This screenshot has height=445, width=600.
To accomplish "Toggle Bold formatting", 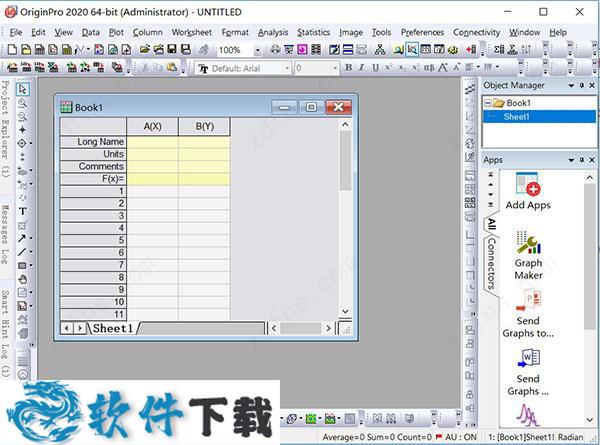I will coord(349,67).
